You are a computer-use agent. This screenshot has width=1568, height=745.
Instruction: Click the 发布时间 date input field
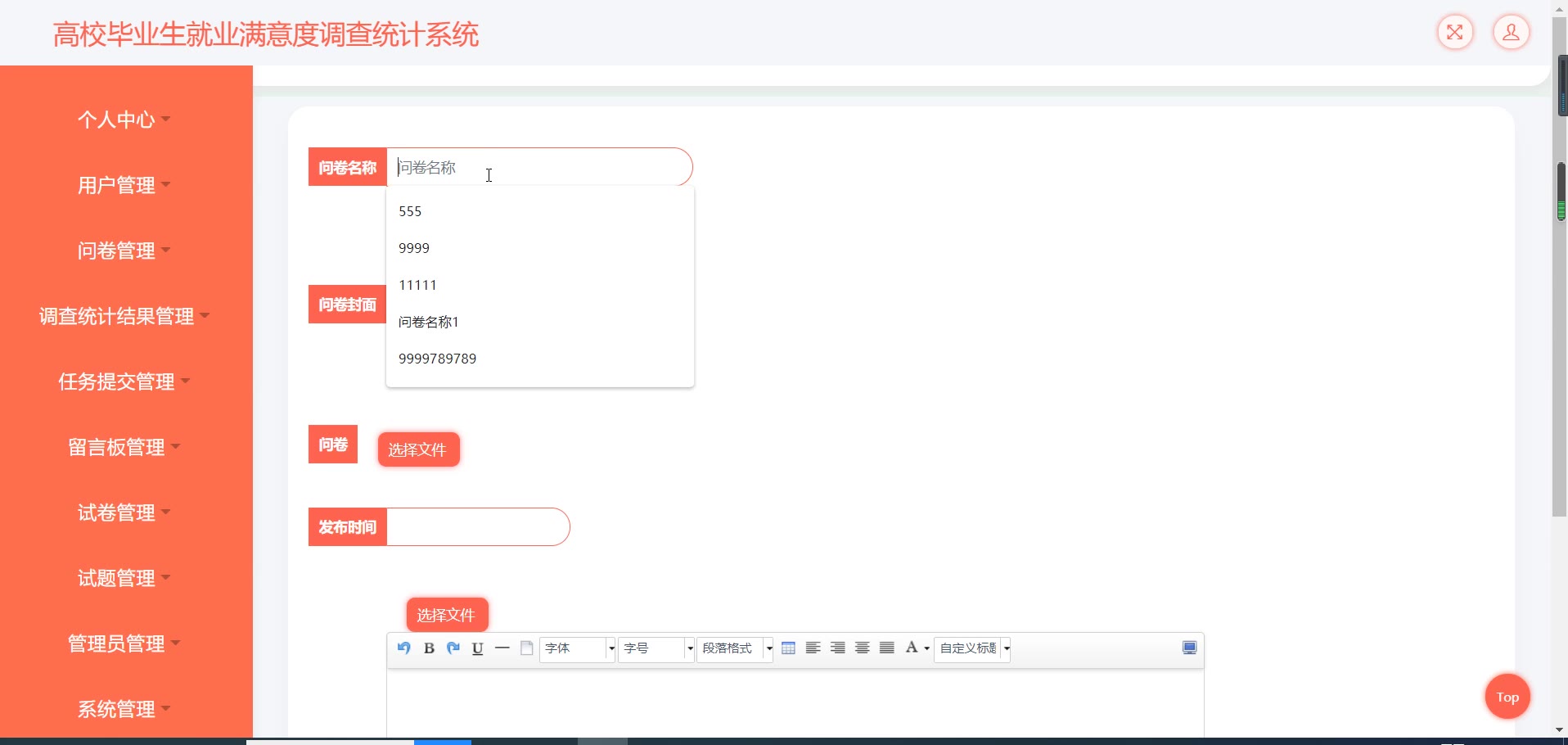[x=478, y=527]
